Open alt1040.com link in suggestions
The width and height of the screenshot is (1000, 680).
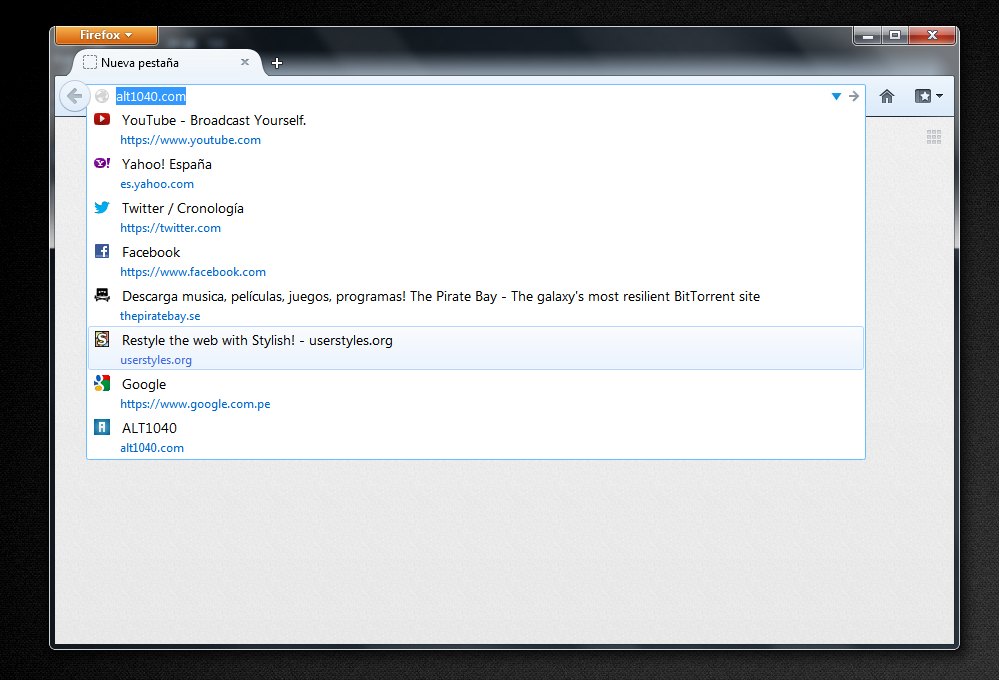[x=152, y=448]
